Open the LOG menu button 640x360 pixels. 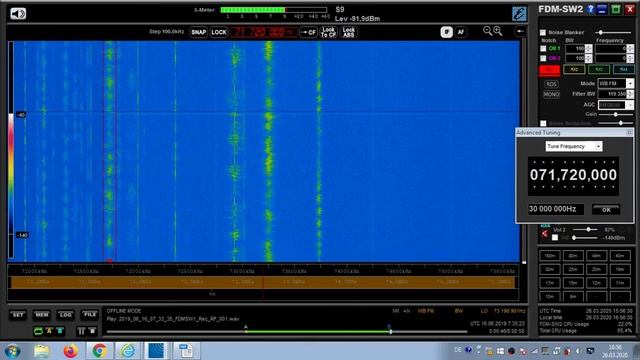click(x=65, y=315)
